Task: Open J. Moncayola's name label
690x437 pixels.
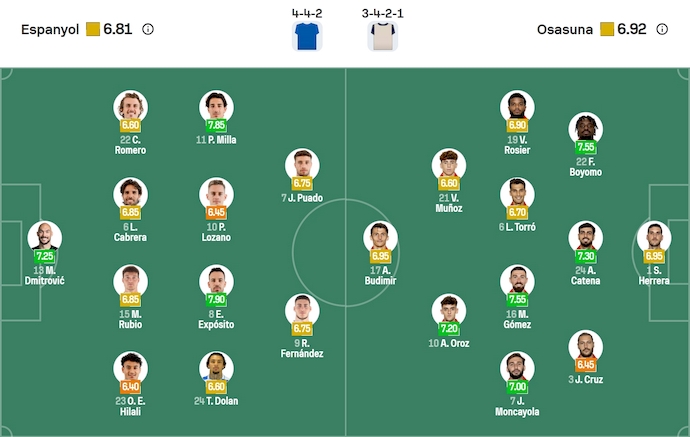Action: [x=517, y=406]
